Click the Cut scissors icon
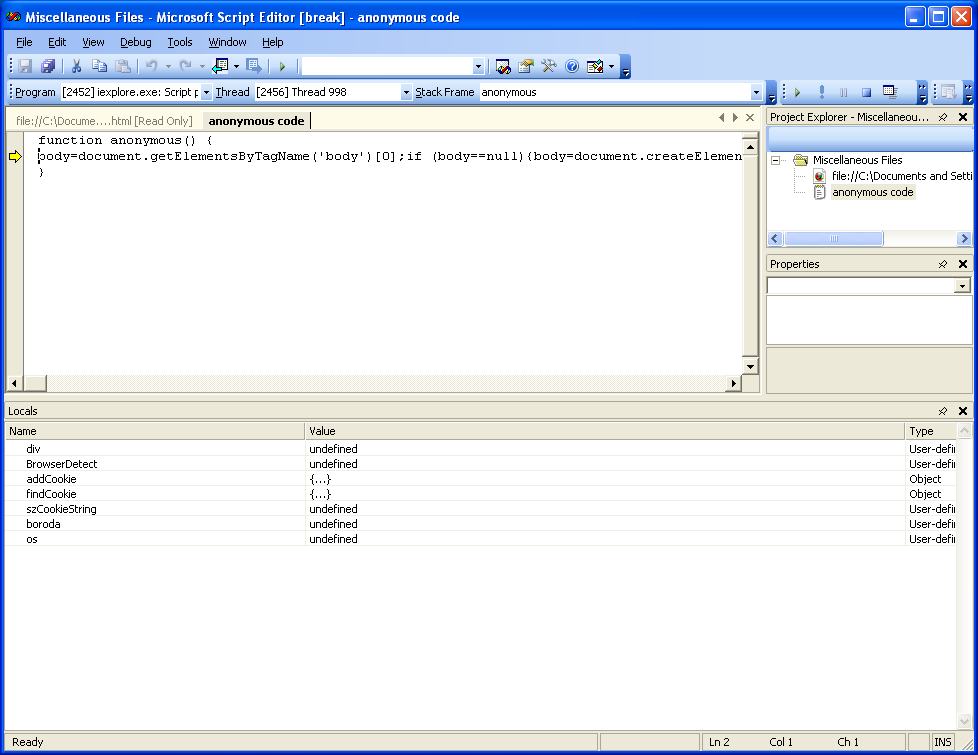The width and height of the screenshot is (978, 755). 75,66
